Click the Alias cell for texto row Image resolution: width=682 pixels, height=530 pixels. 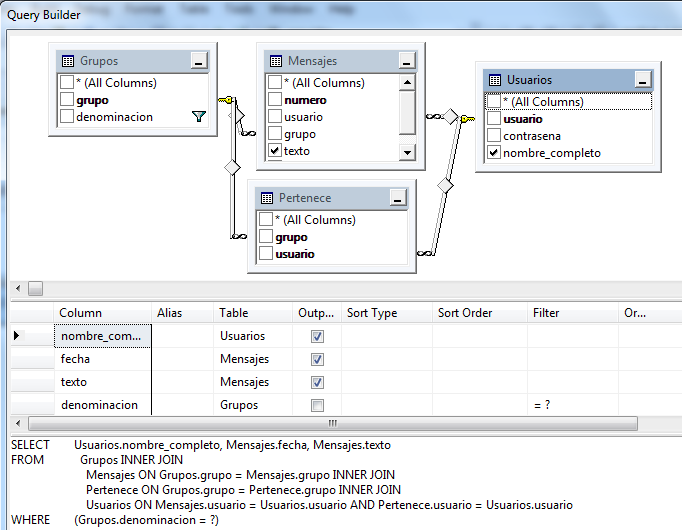click(182, 382)
